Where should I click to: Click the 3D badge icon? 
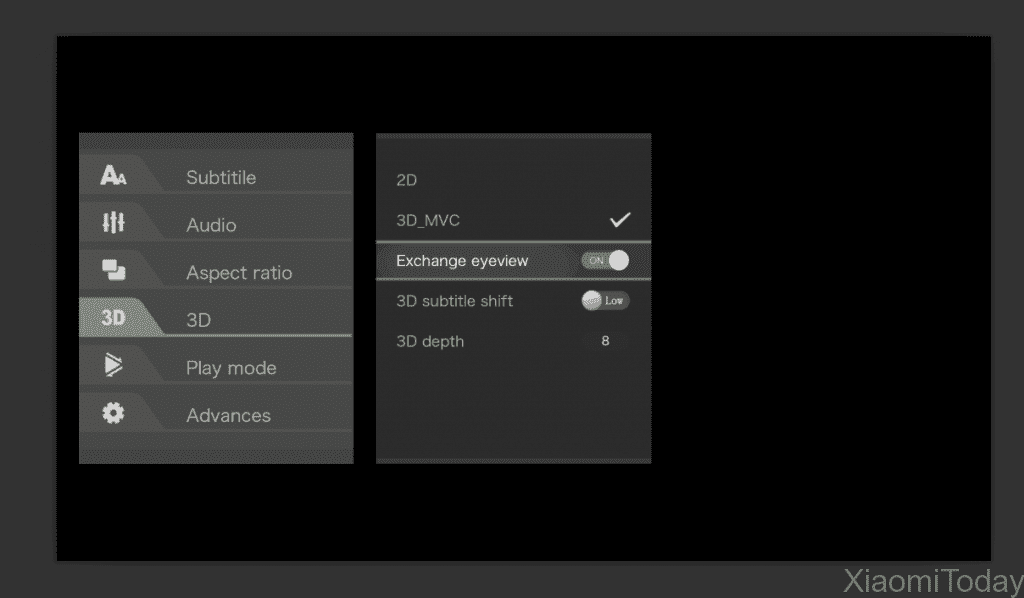pyautogui.click(x=113, y=319)
